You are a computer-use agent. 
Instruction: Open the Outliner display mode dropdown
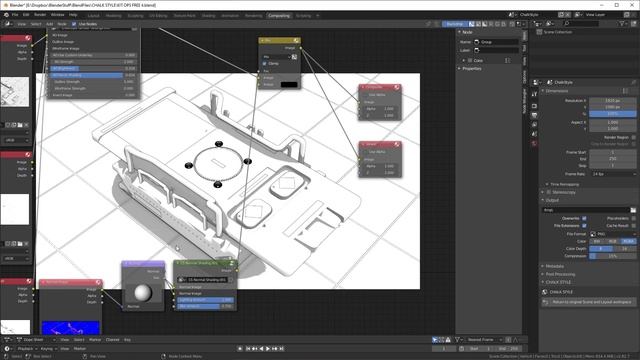click(550, 24)
